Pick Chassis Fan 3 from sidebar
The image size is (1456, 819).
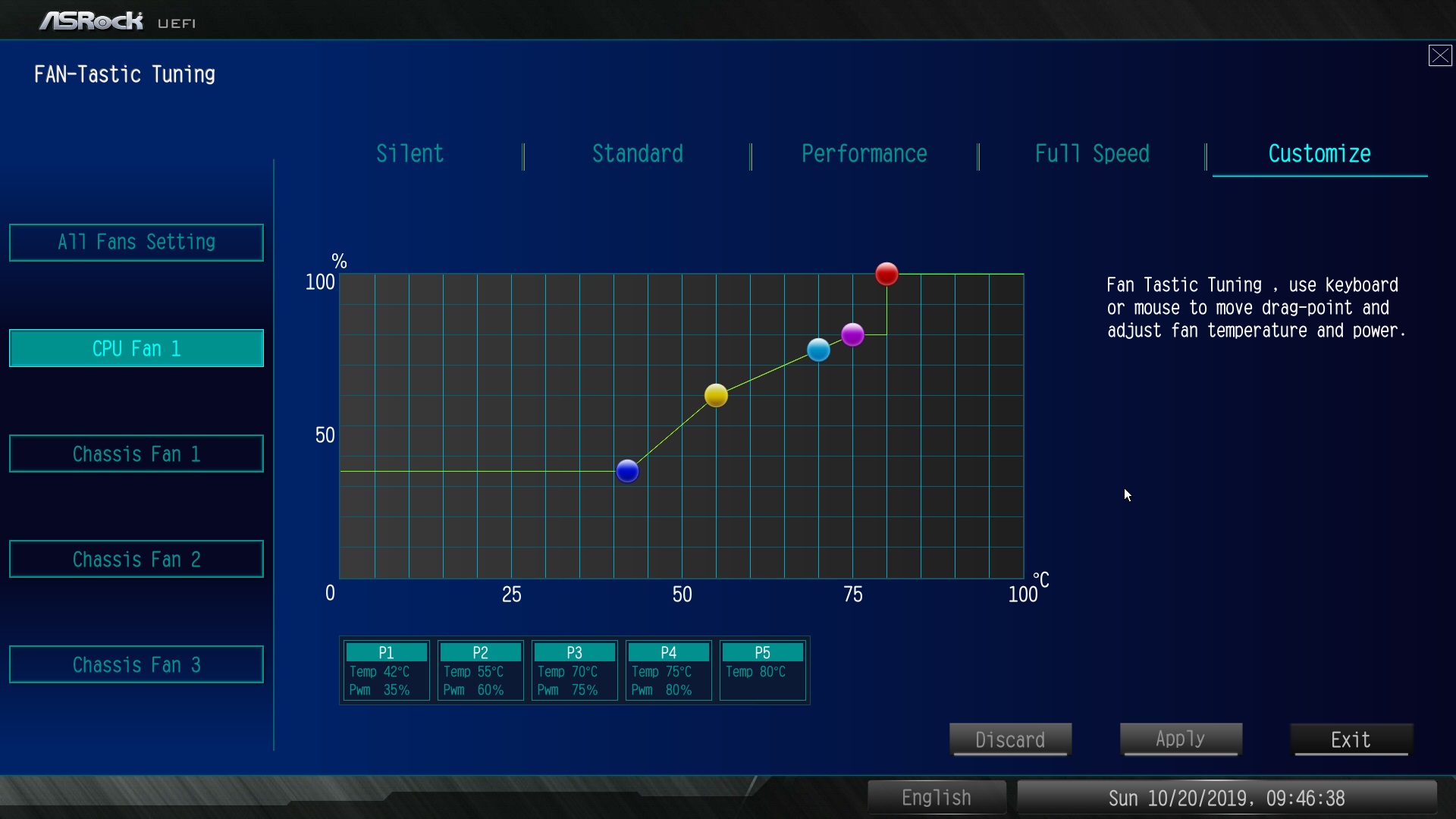pyautogui.click(x=136, y=664)
